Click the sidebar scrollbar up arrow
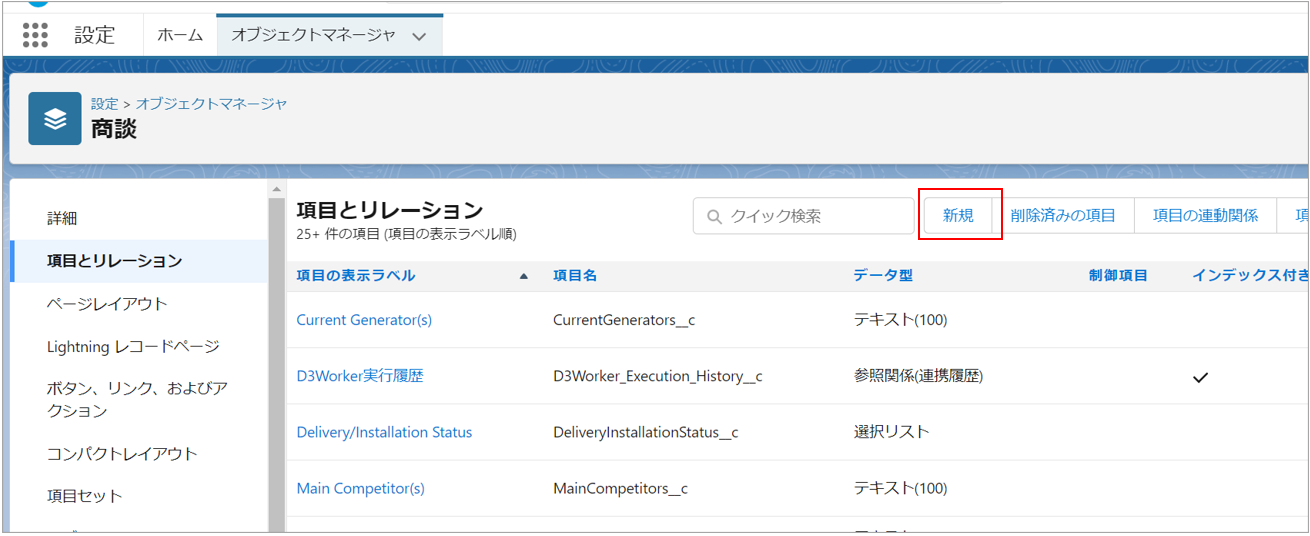 point(277,189)
